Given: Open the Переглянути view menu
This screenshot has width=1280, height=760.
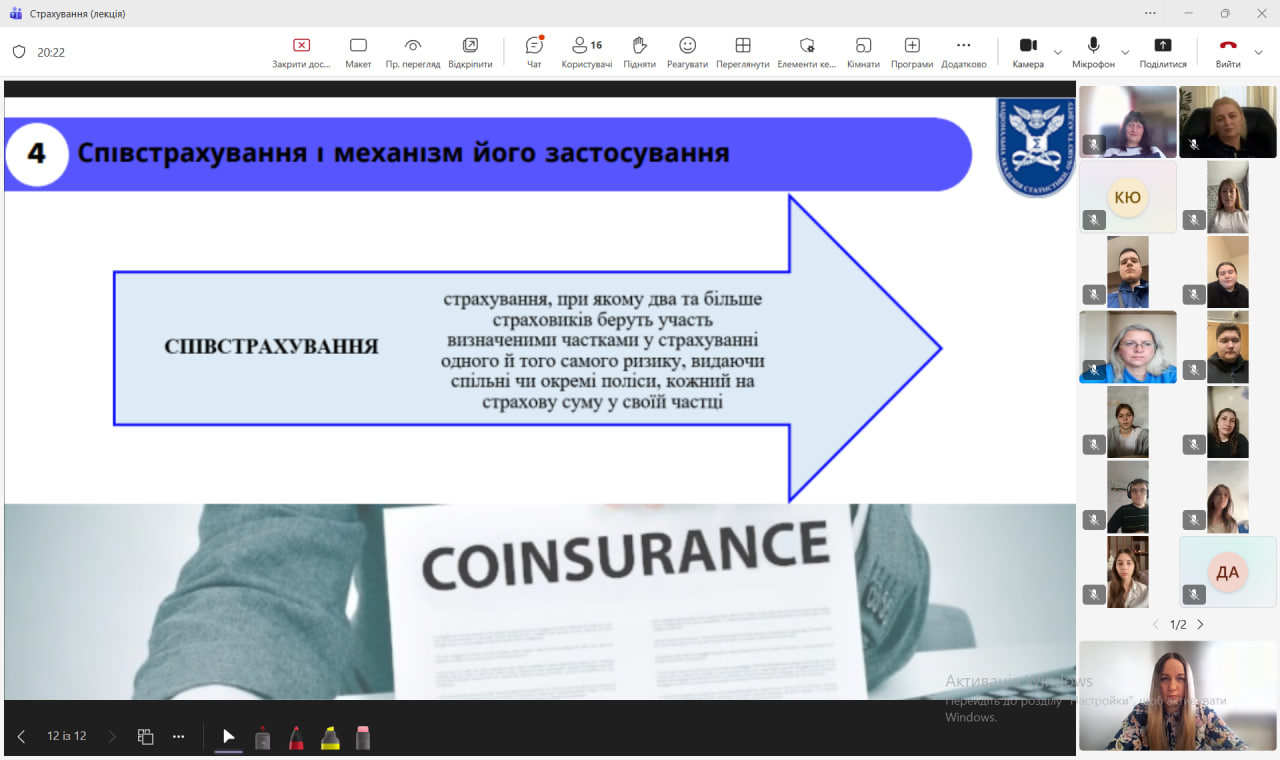Looking at the screenshot, I should [x=742, y=52].
